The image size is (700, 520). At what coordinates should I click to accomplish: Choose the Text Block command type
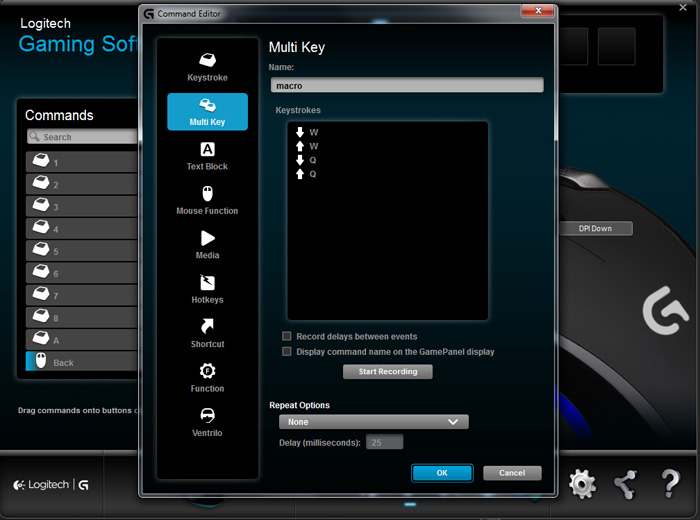point(207,156)
